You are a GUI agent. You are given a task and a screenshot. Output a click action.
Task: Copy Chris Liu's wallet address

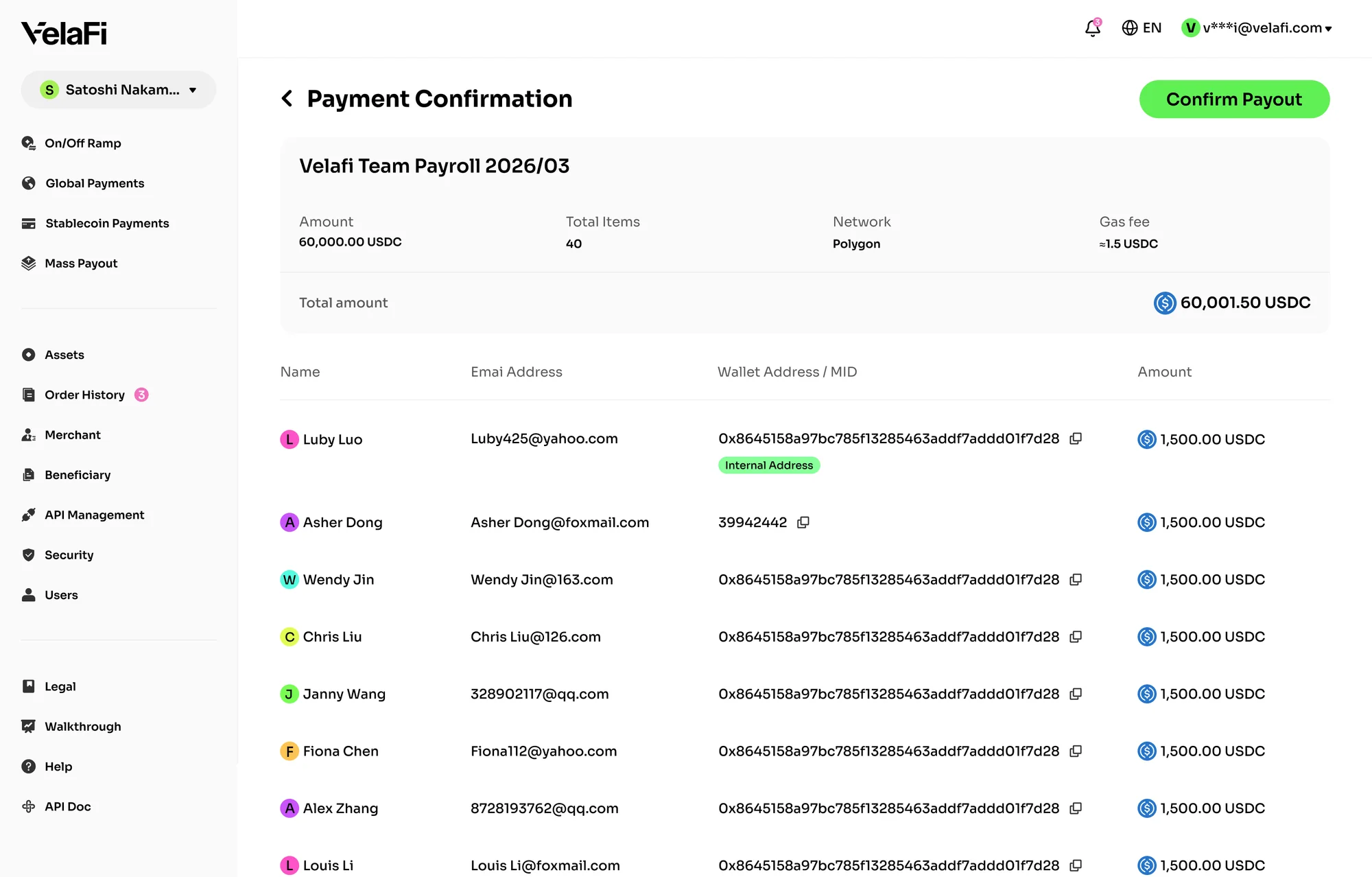point(1076,637)
